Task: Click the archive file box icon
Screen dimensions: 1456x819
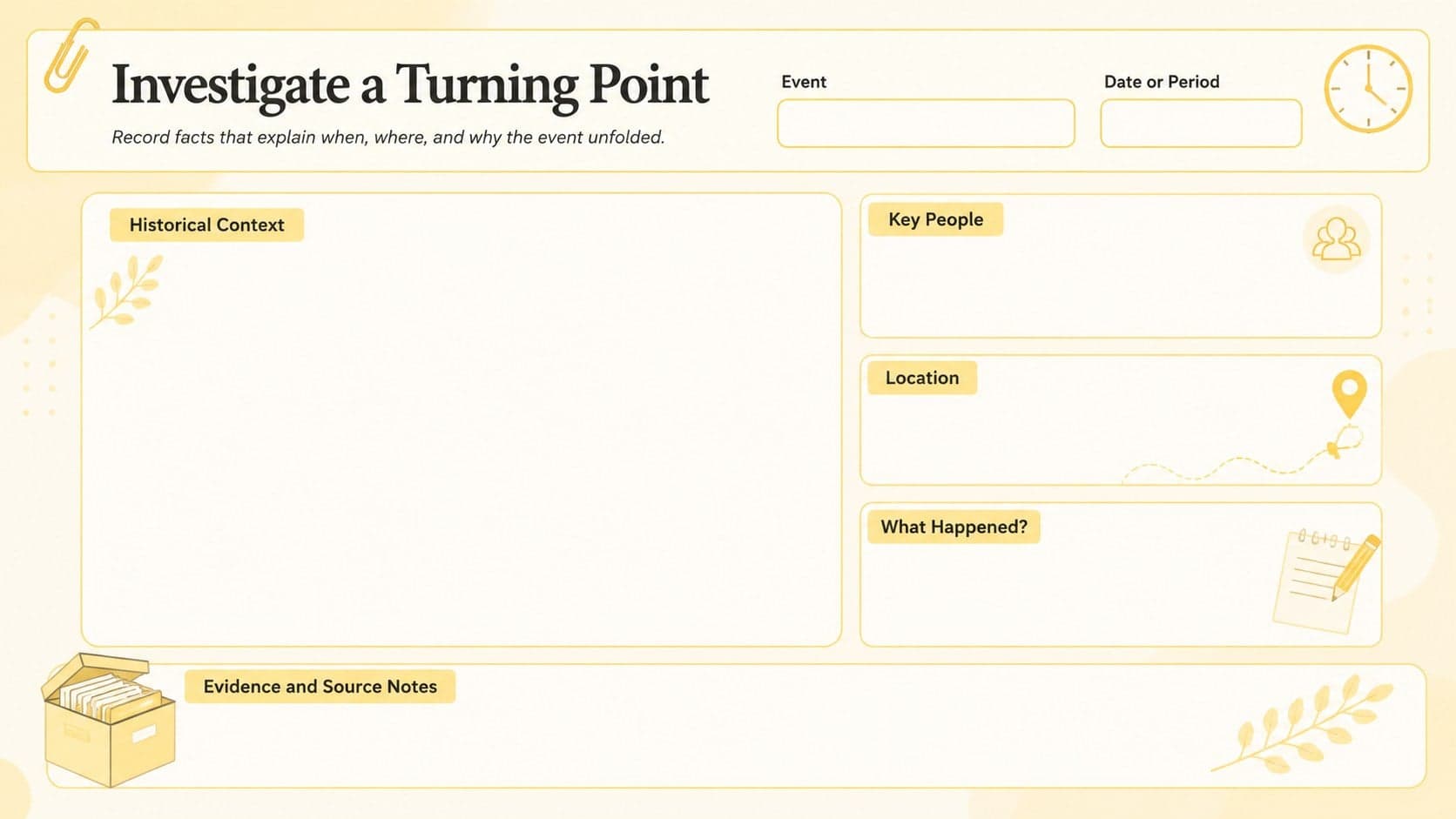Action: point(109,720)
